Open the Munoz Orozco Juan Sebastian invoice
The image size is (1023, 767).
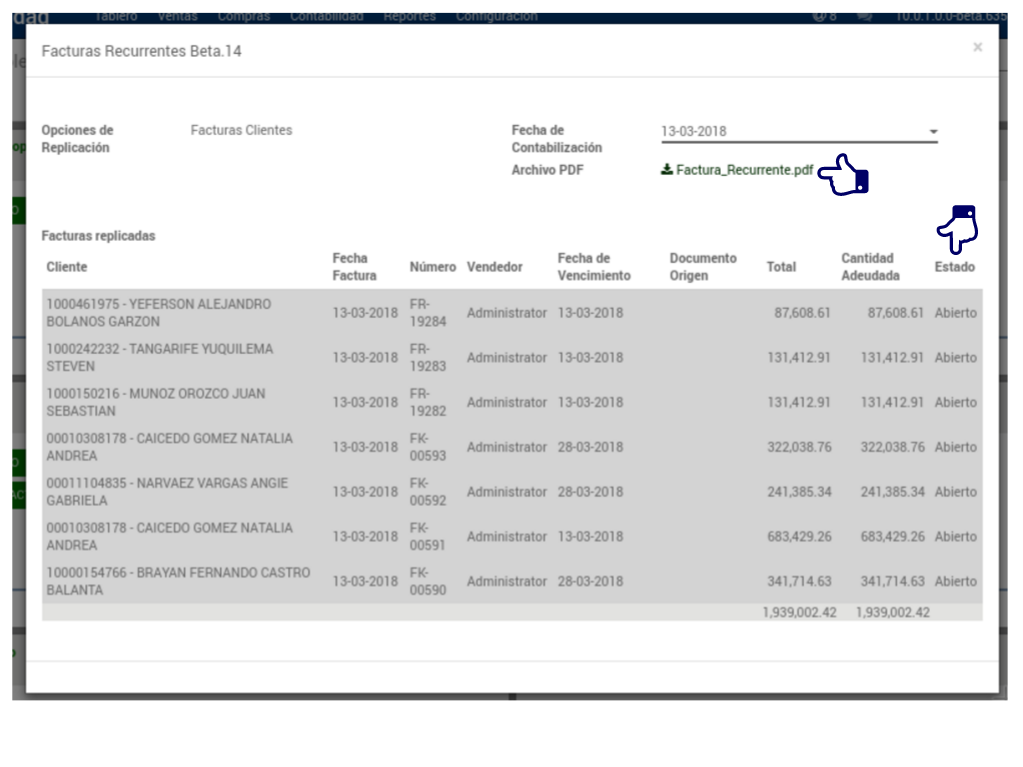(x=155, y=402)
